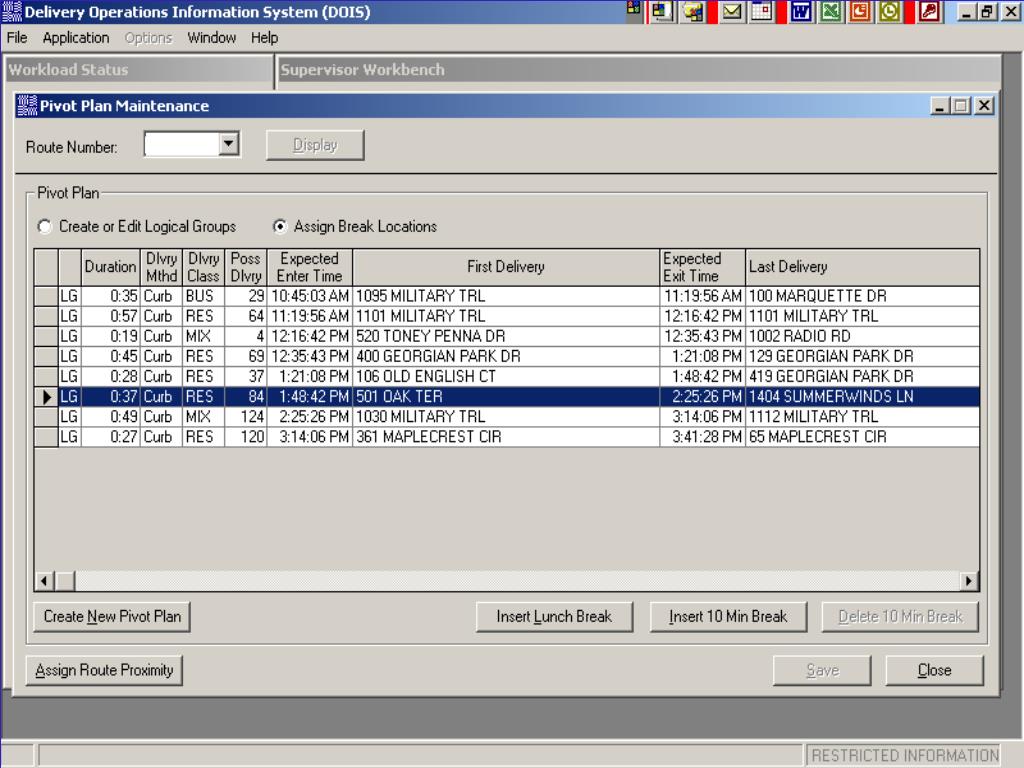Open the Help menu
Image resolution: width=1024 pixels, height=768 pixels.
point(264,38)
